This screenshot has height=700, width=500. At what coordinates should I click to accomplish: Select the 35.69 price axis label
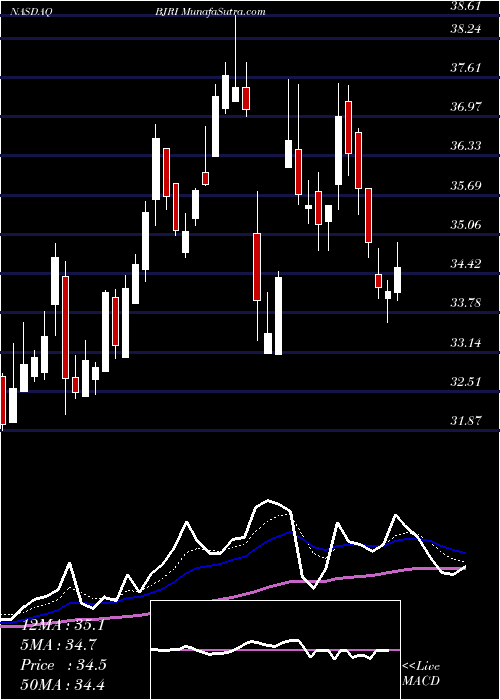tap(466, 185)
